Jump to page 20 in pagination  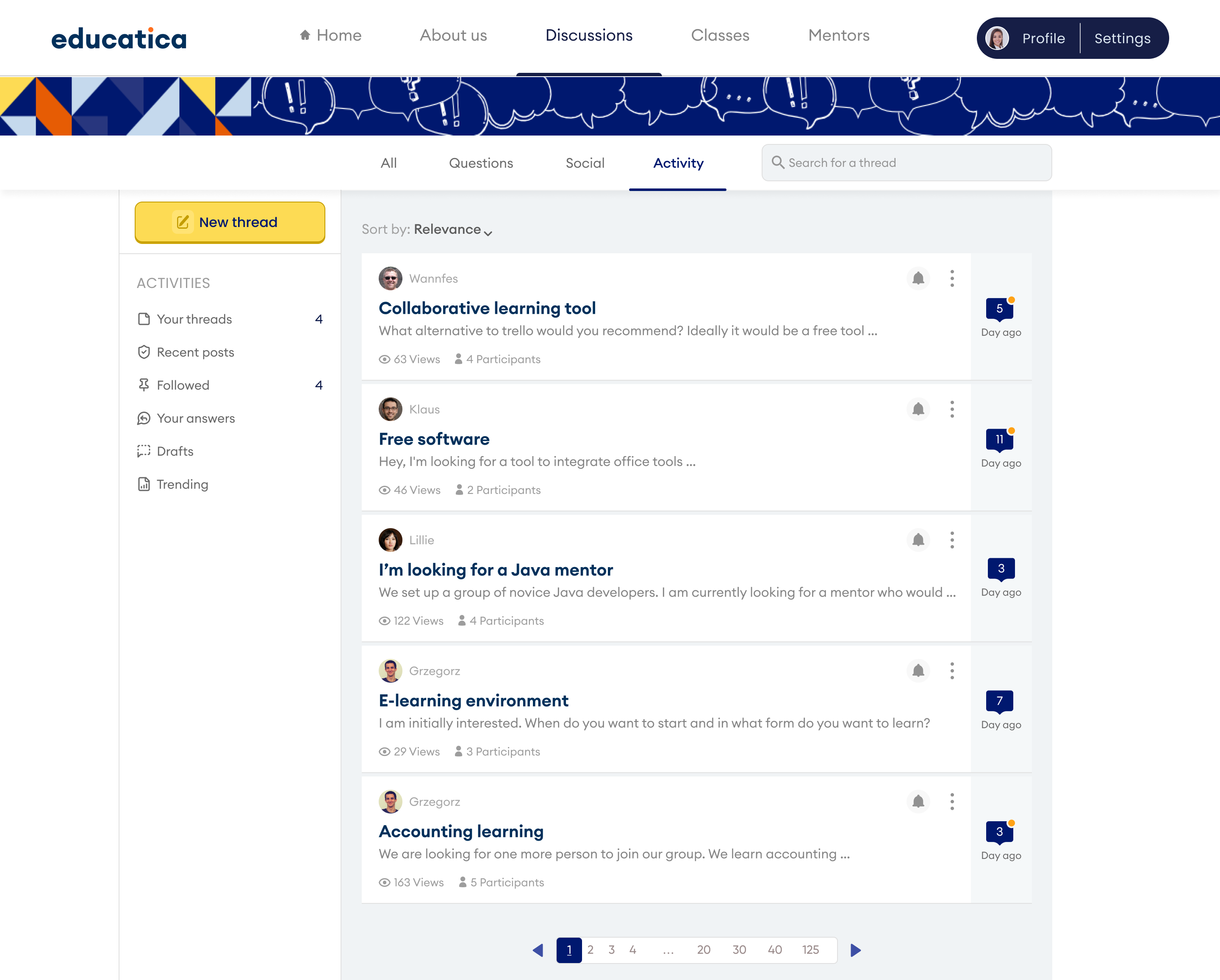pyautogui.click(x=703, y=950)
